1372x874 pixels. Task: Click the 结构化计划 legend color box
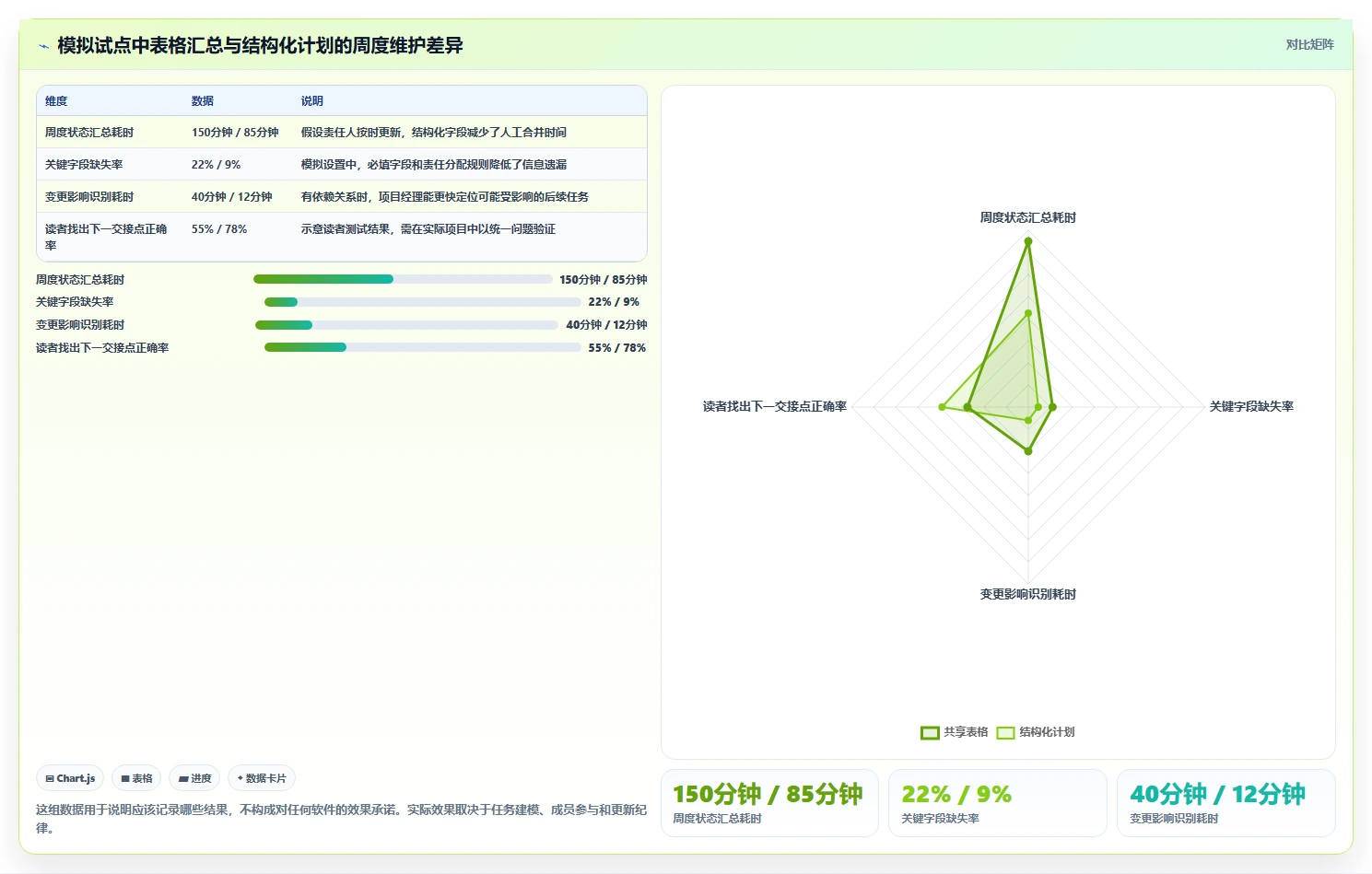click(1005, 733)
